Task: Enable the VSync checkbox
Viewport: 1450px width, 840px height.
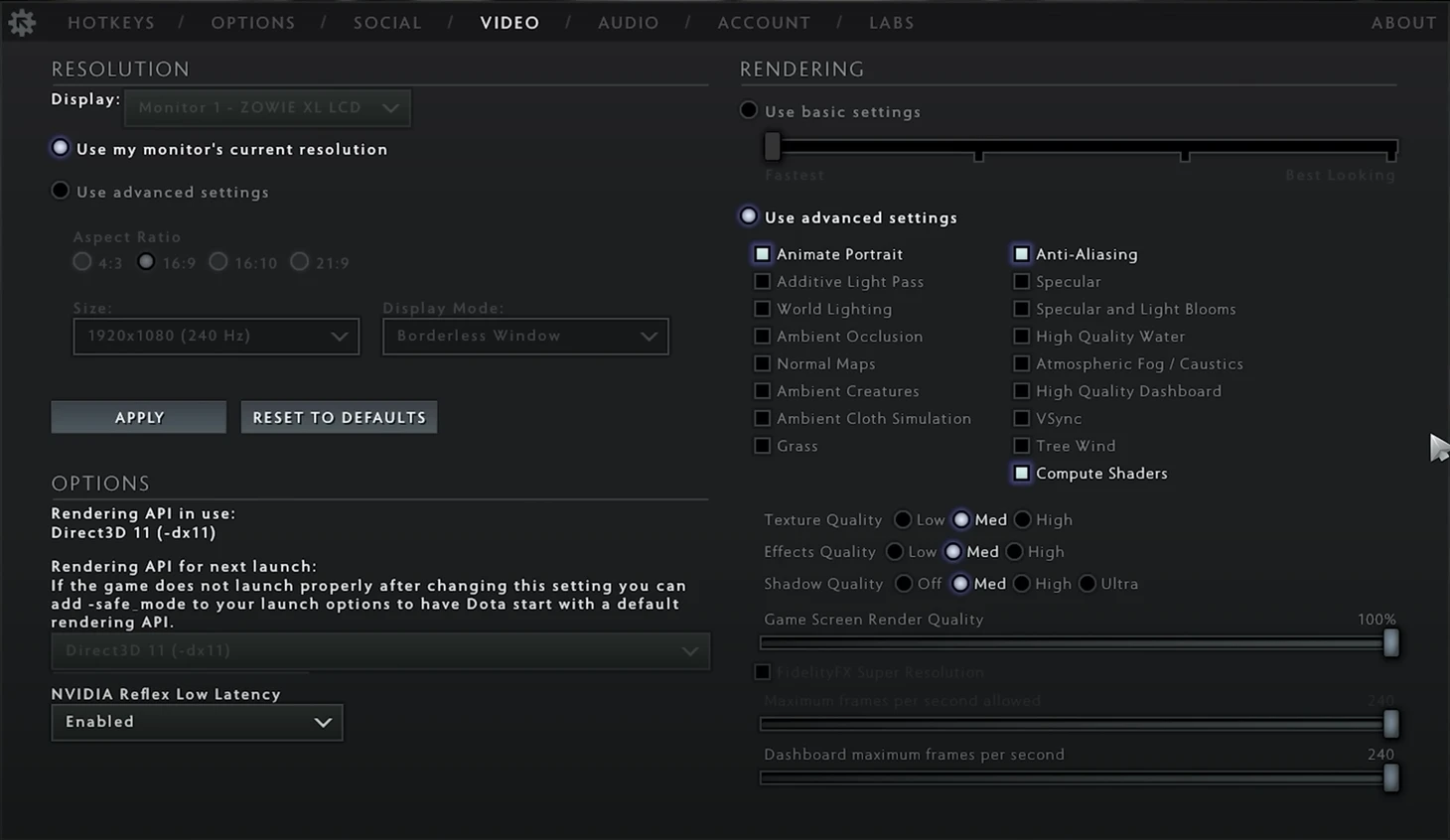Action: coord(1021,419)
